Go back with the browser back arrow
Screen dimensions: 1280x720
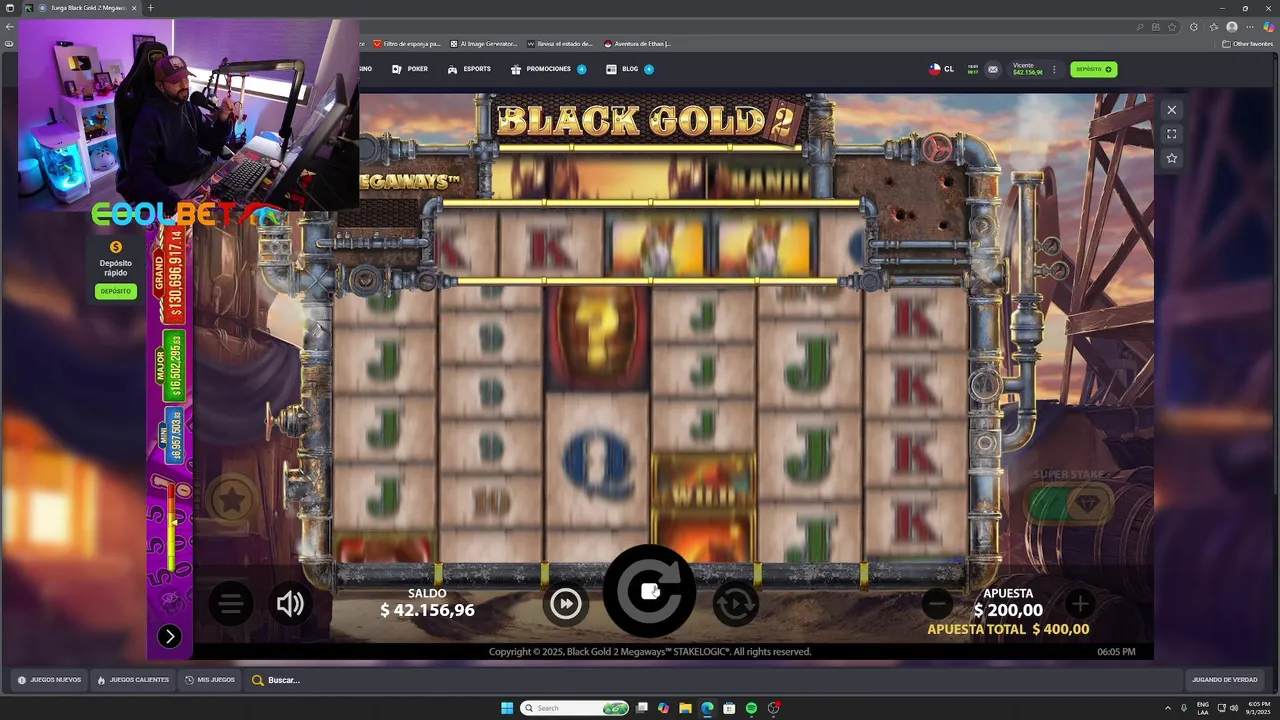point(10,27)
